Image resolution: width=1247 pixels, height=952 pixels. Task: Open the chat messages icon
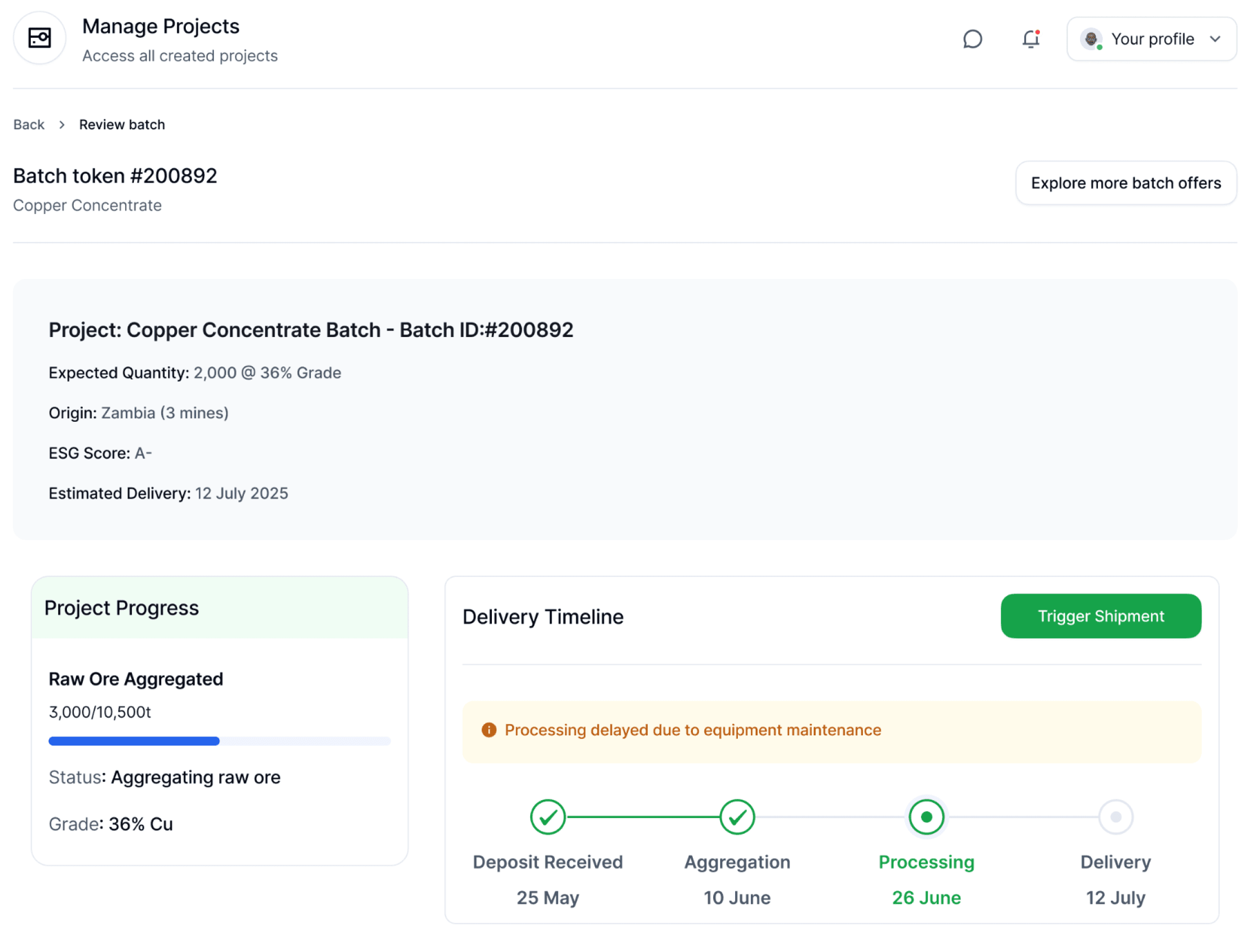tap(972, 39)
